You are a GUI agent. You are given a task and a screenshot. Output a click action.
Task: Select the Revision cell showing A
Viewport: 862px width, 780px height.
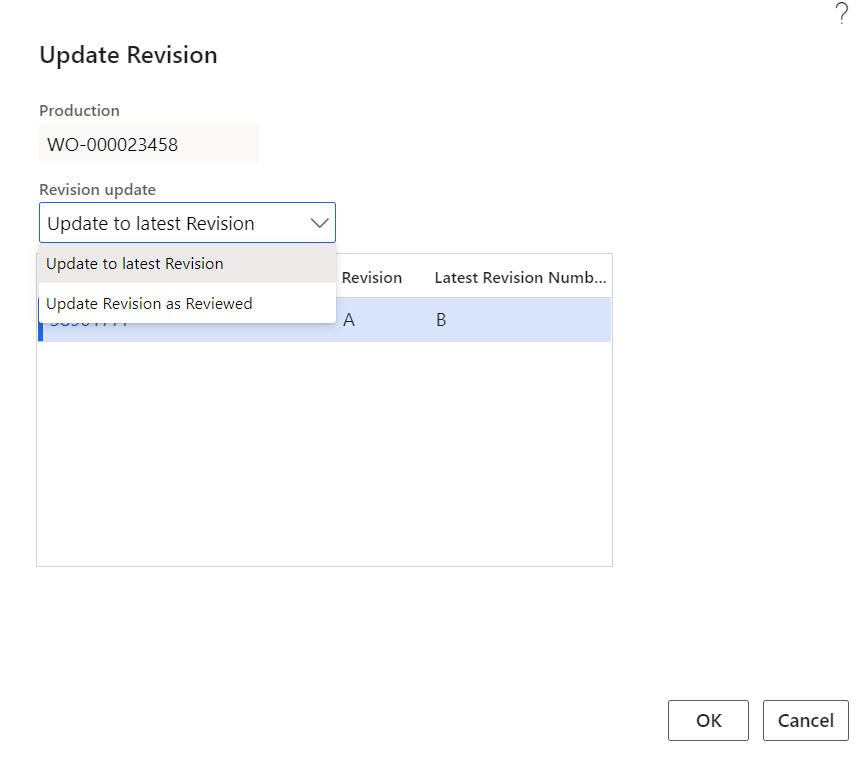click(x=349, y=322)
